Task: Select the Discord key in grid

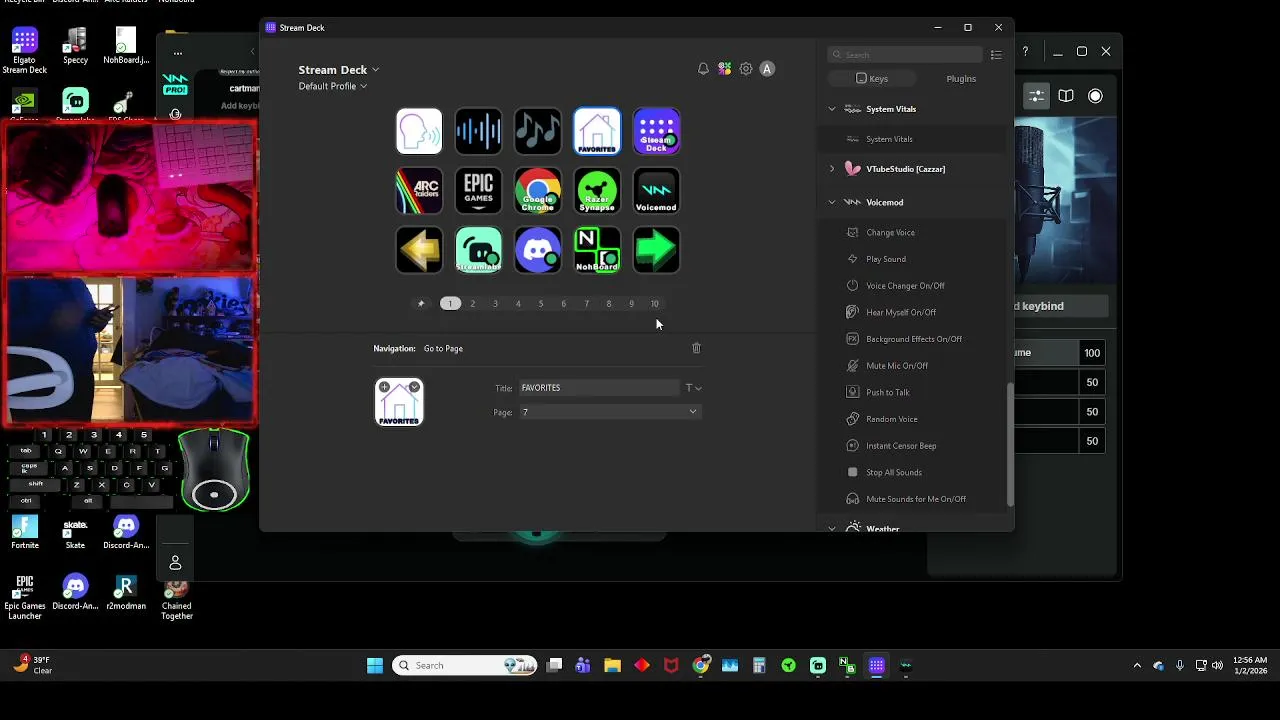Action: [x=538, y=250]
